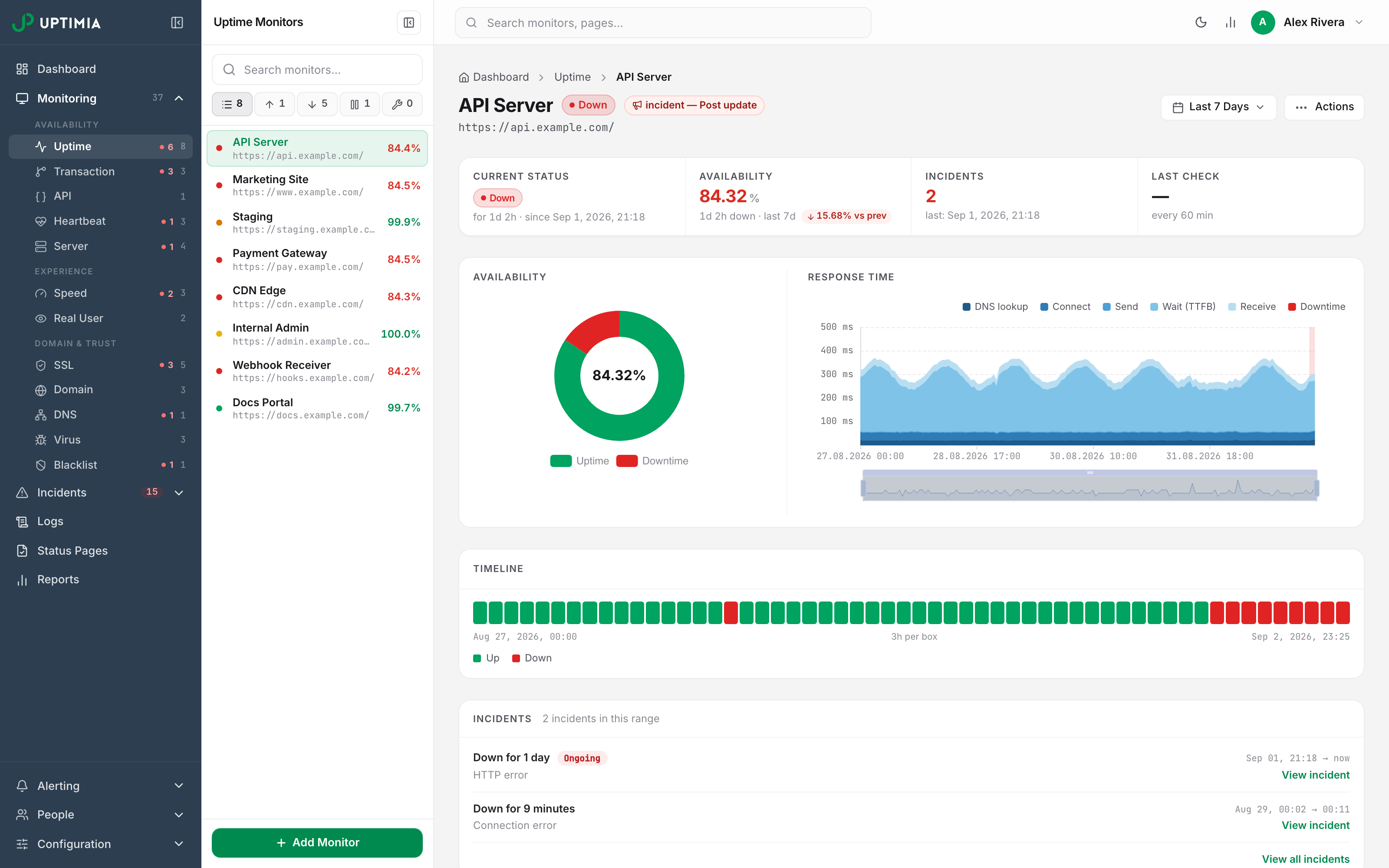
Task: Click the Alex Rivera avatar
Action: [1262, 23]
